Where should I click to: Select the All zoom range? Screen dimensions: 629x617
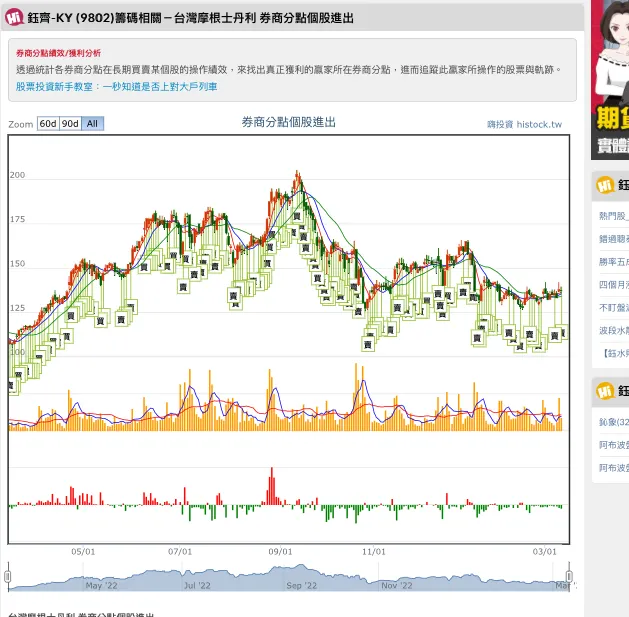pos(92,124)
